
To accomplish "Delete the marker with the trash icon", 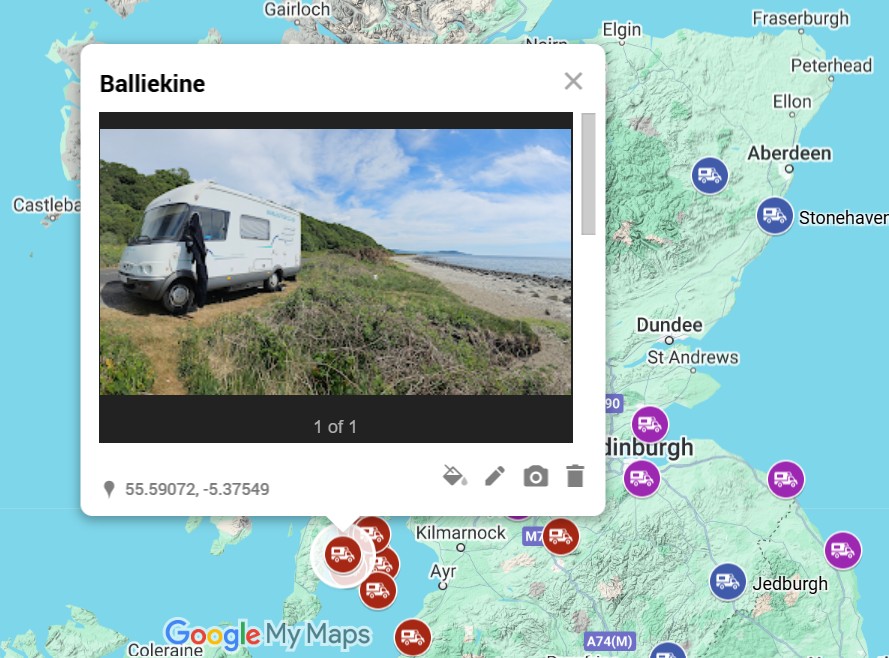I will click(x=575, y=476).
